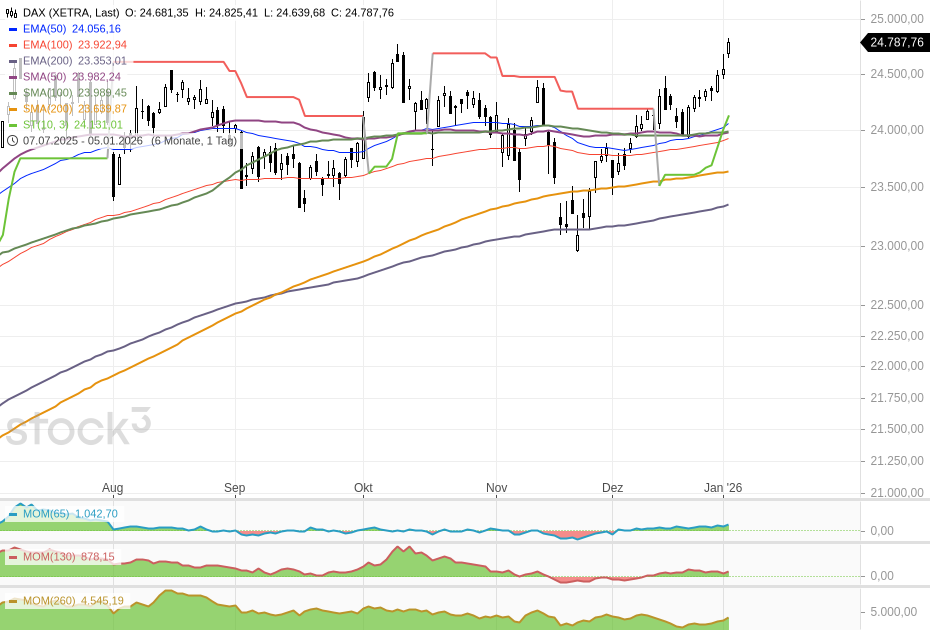Select the Jan '26 label on time axis
The image size is (930, 630).
click(x=722, y=488)
